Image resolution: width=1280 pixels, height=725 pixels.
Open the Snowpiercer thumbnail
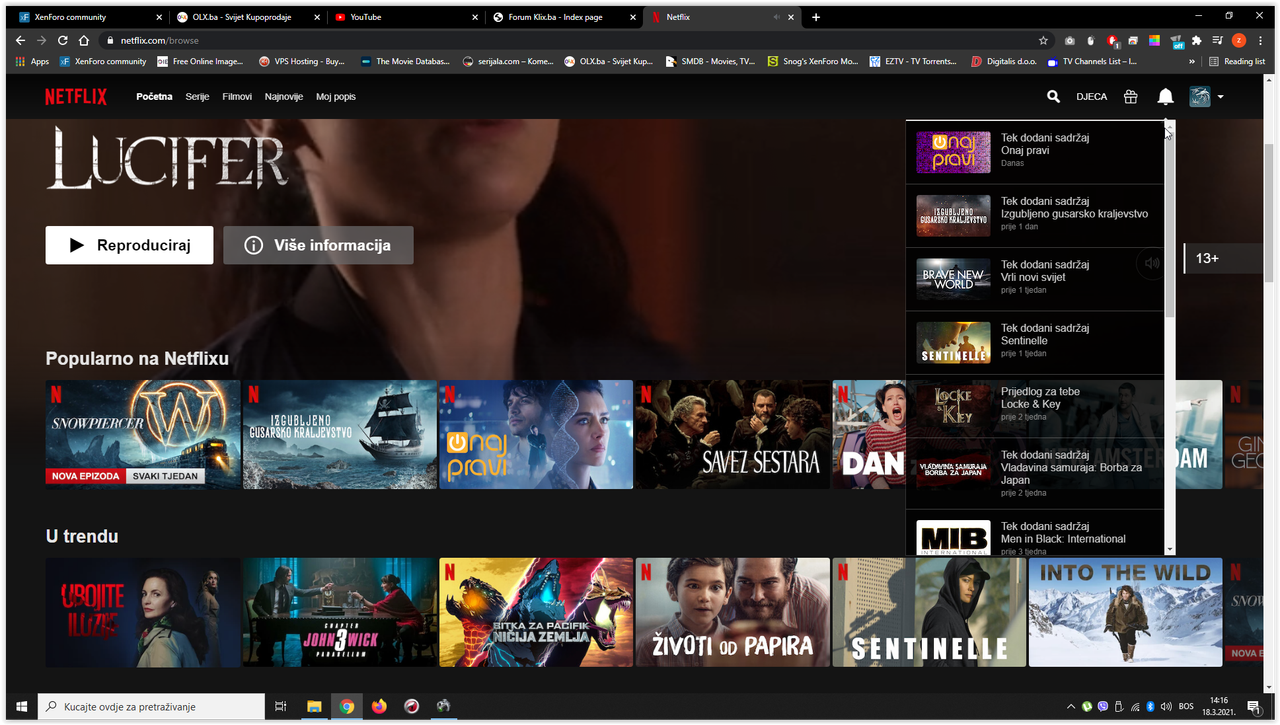143,434
